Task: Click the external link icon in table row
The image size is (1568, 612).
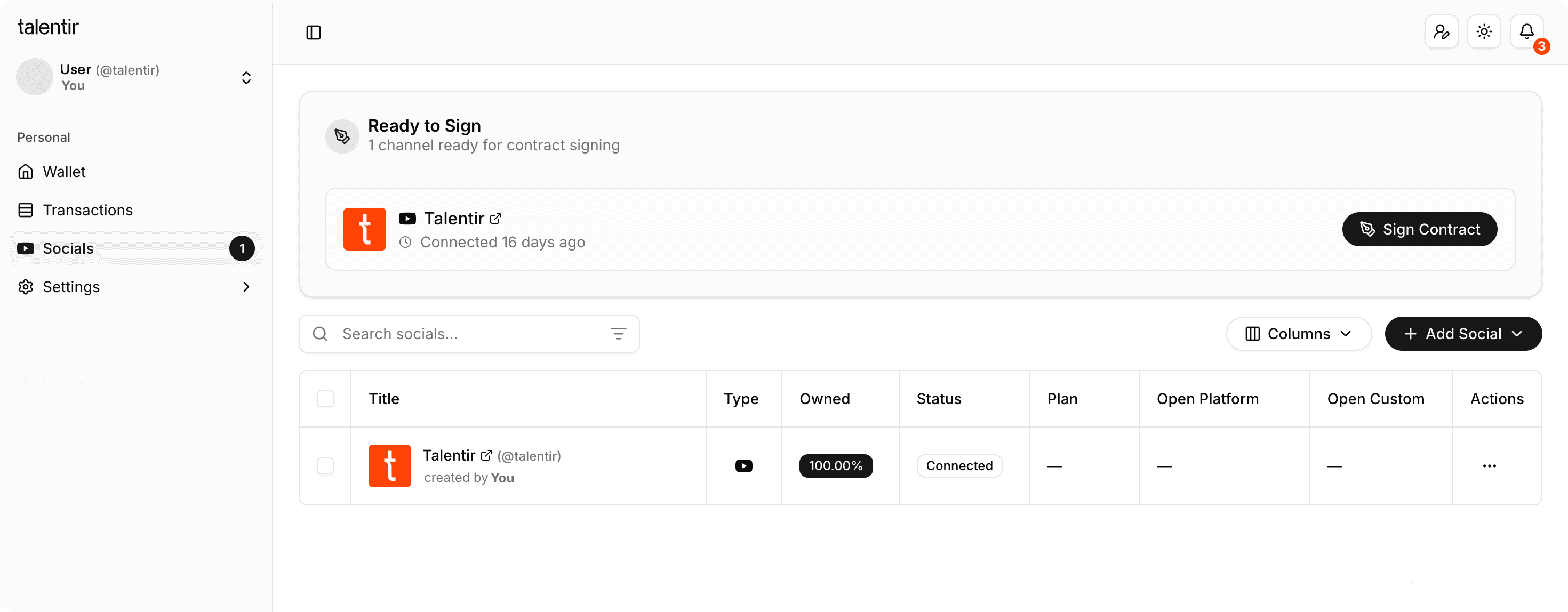Action: coord(486,455)
